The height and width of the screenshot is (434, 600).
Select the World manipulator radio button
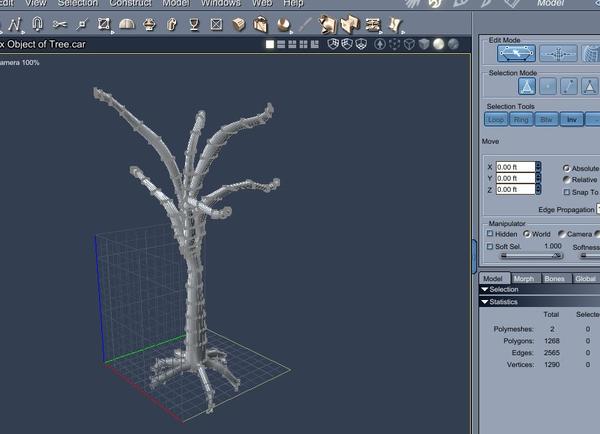(x=527, y=234)
